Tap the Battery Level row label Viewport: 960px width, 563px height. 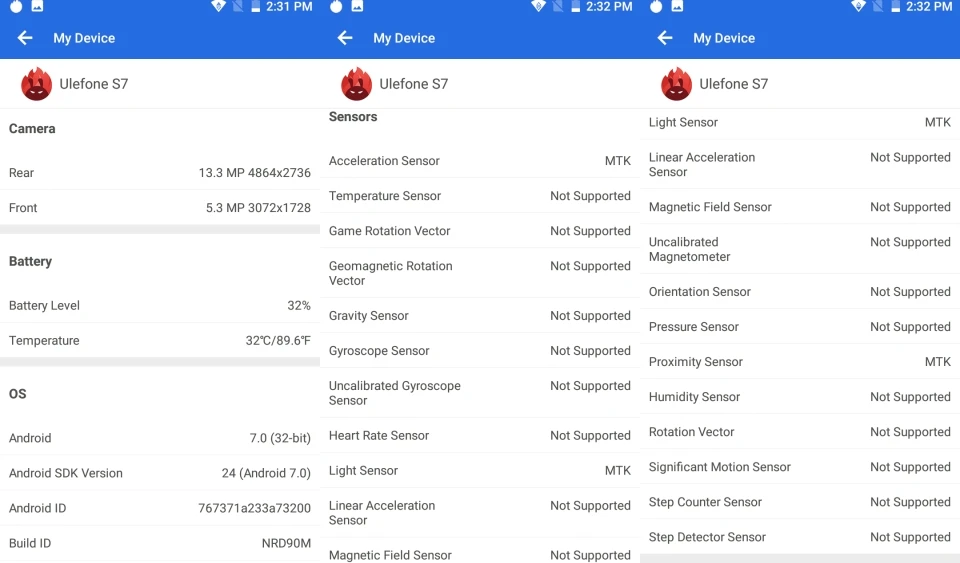pyautogui.click(x=44, y=305)
